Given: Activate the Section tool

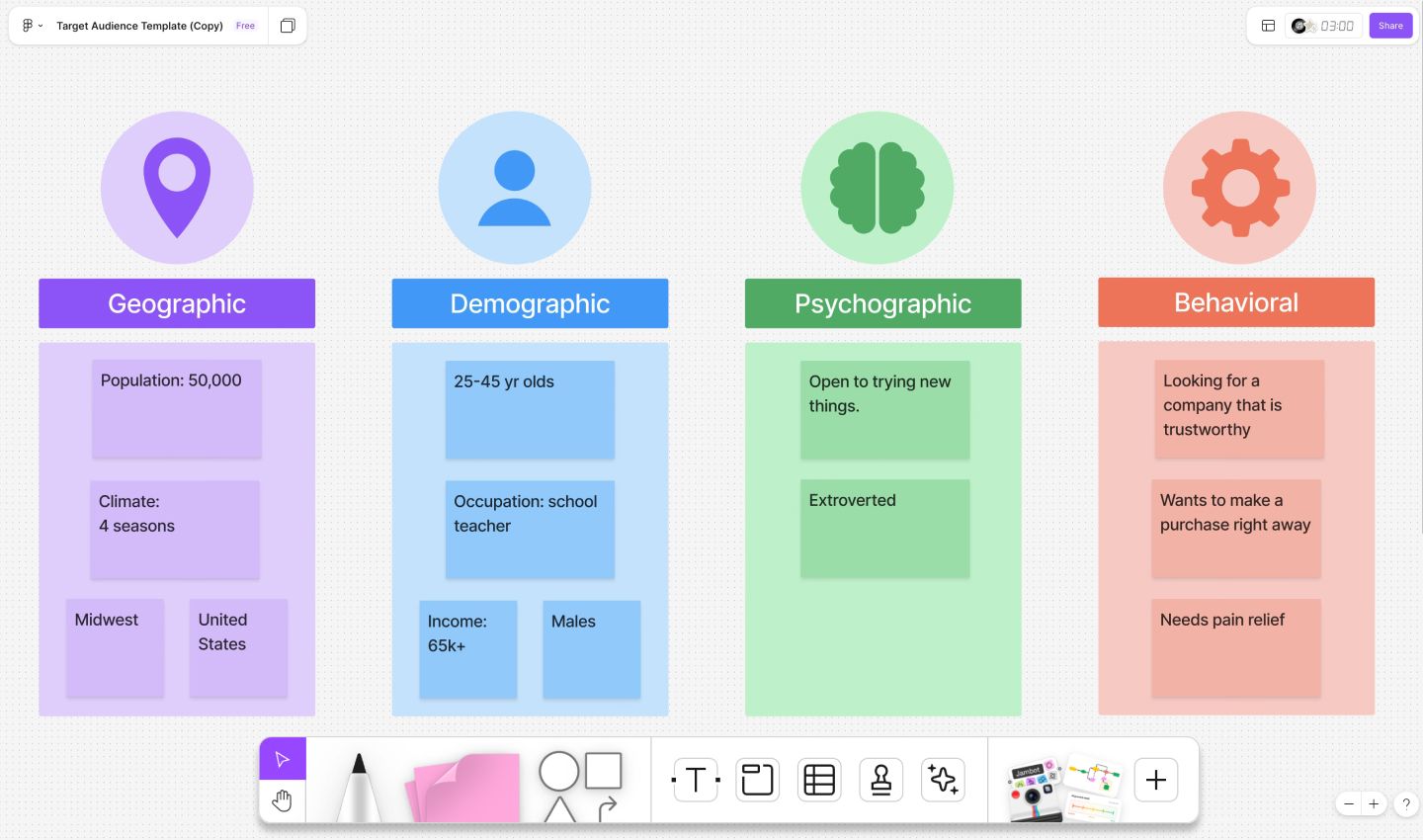Looking at the screenshot, I should (757, 780).
